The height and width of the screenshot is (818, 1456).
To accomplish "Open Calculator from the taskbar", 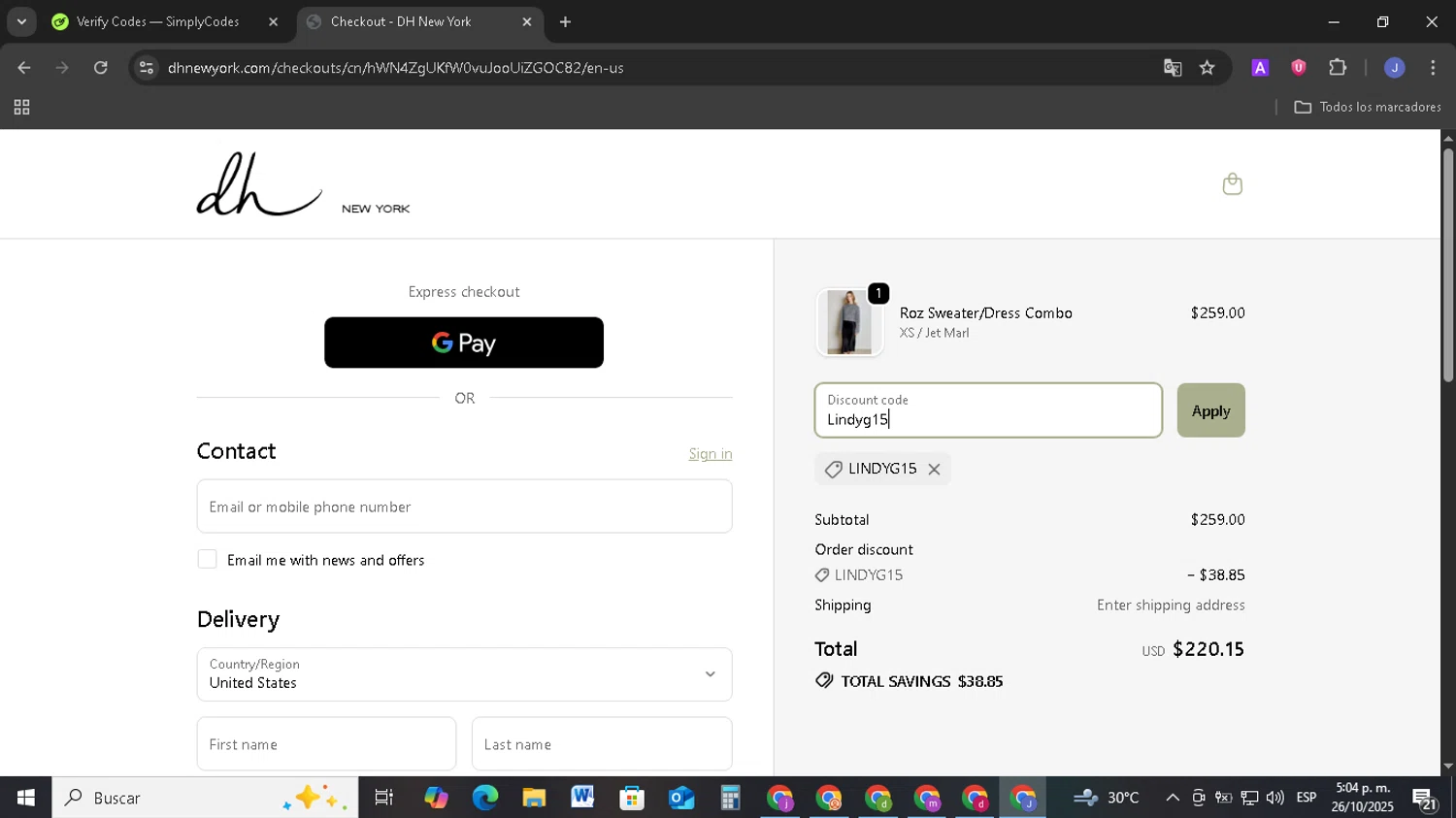I will 730,798.
